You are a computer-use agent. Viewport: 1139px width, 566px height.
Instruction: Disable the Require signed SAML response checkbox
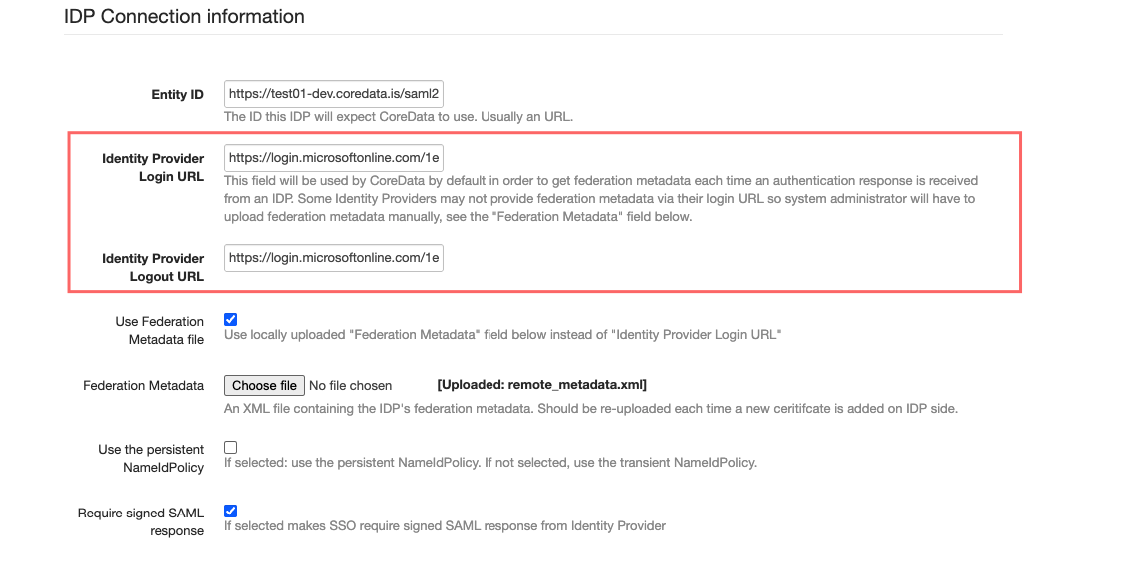(231, 511)
